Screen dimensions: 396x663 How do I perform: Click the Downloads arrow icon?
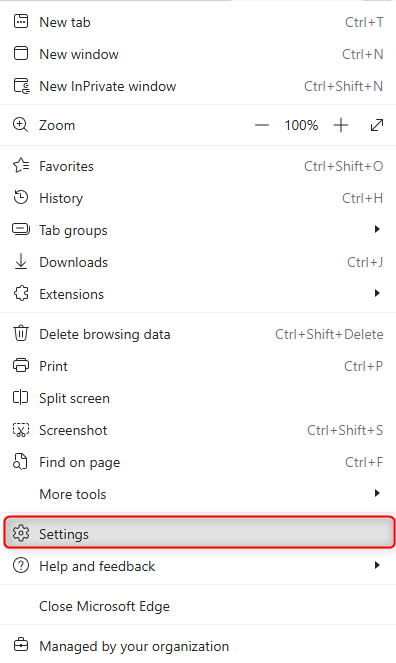[x=21, y=262]
